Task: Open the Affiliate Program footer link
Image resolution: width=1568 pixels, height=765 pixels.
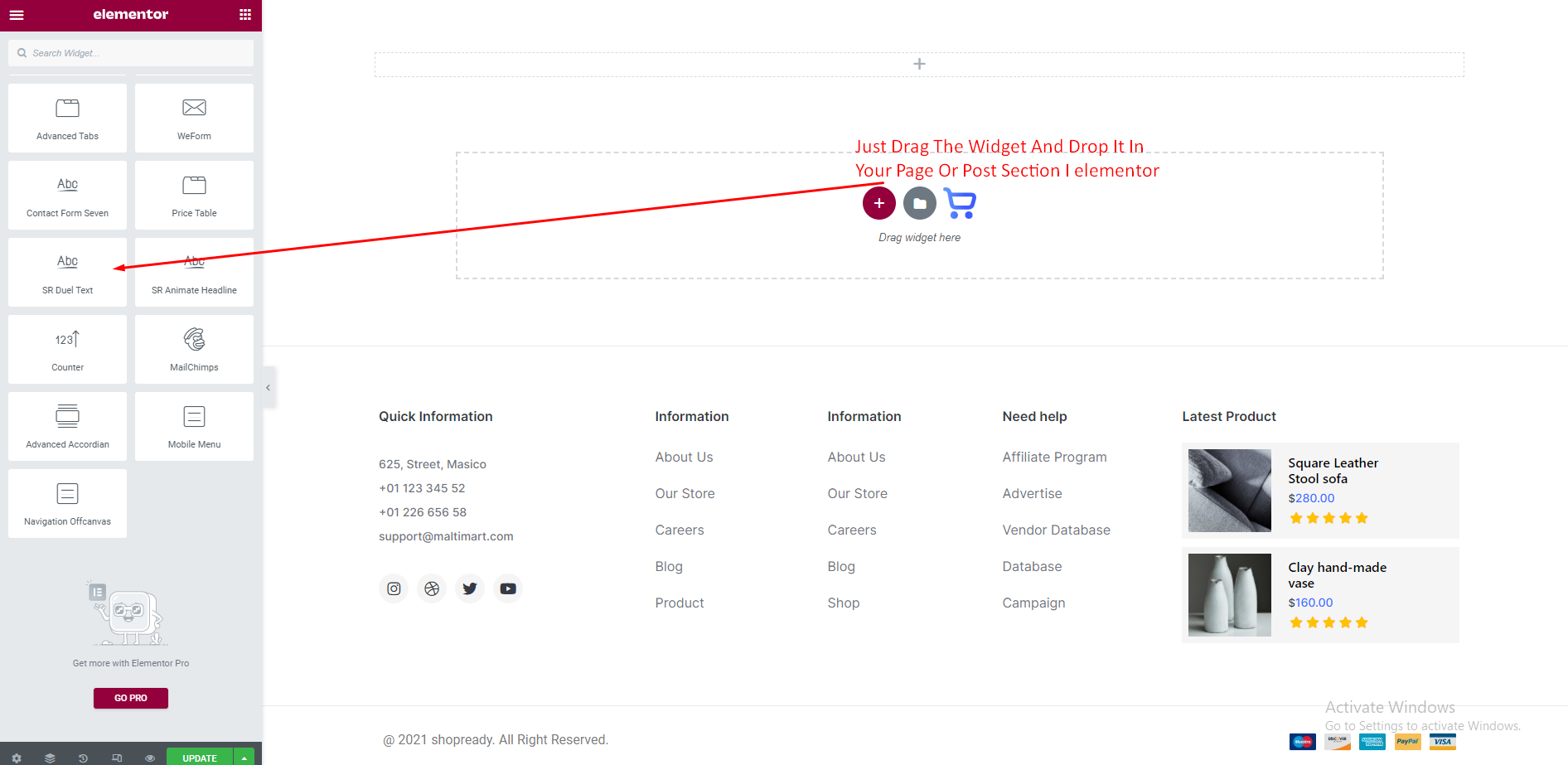Action: 1054,457
